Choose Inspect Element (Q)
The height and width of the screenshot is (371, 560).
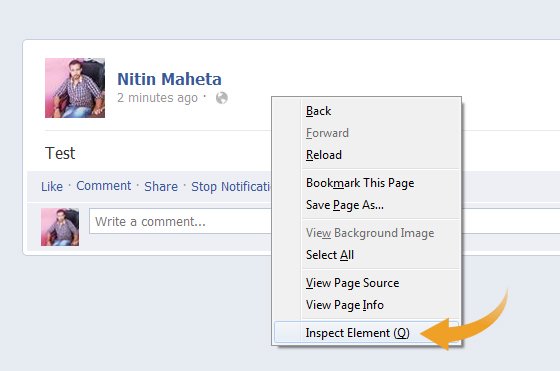click(x=366, y=333)
